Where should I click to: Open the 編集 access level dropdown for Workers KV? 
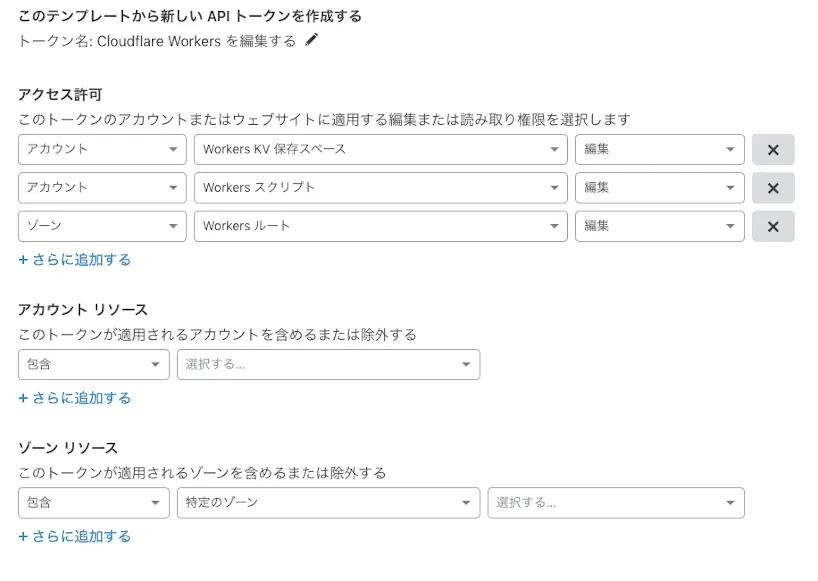pyautogui.click(x=660, y=149)
